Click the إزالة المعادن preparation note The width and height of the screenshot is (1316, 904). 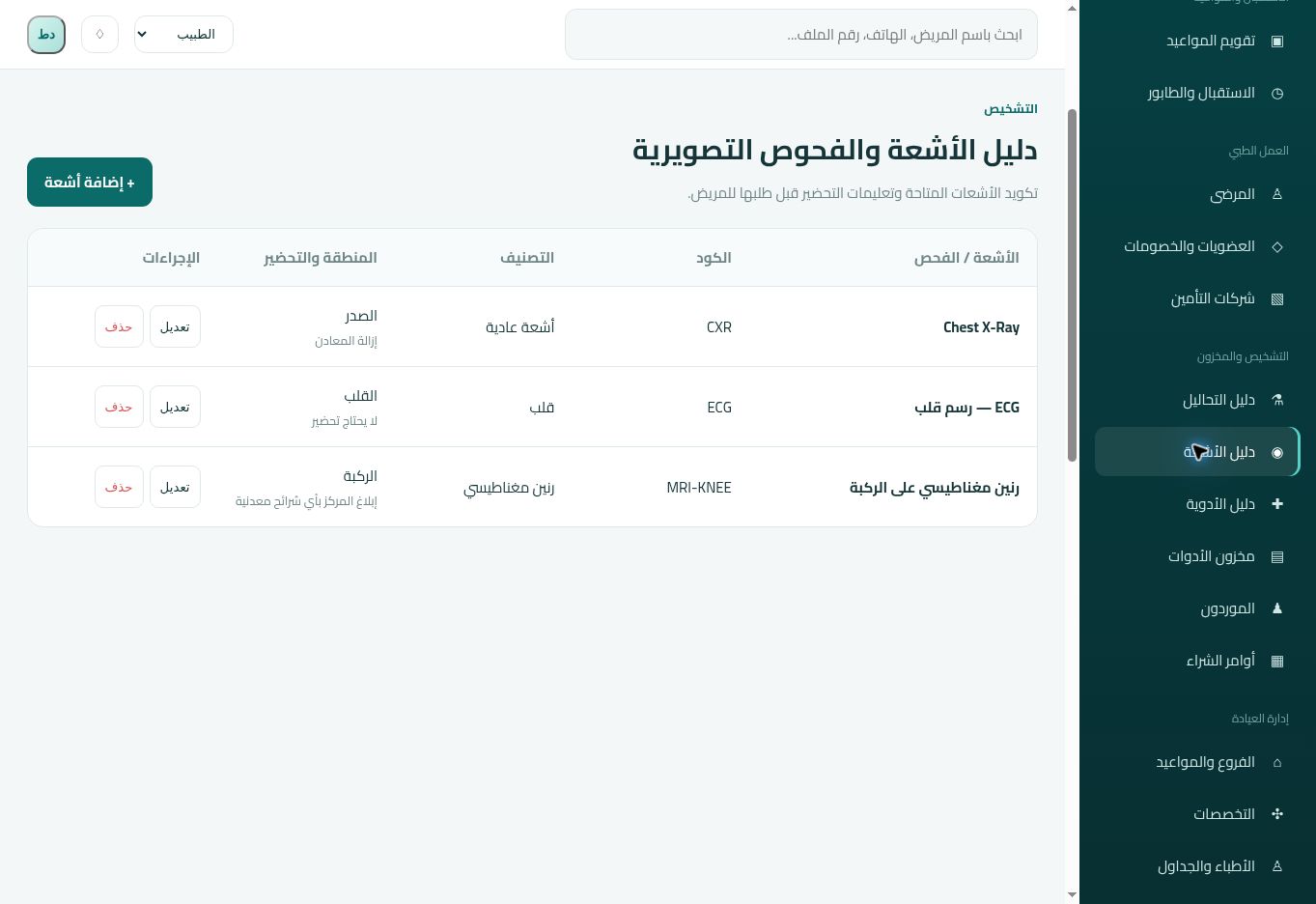tap(346, 341)
